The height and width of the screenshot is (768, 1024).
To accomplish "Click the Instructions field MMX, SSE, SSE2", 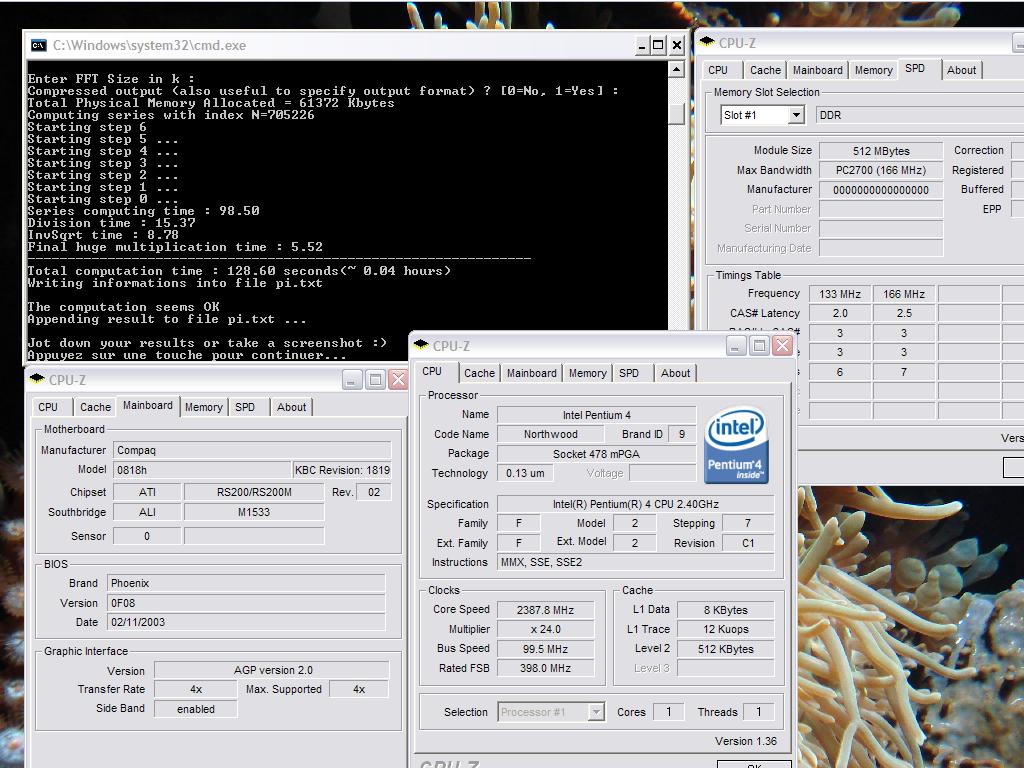I will [x=635, y=562].
